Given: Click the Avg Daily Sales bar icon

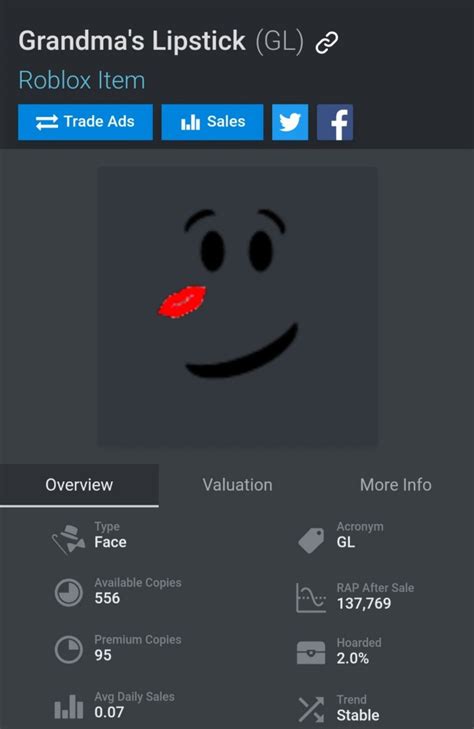Looking at the screenshot, I should point(69,706).
